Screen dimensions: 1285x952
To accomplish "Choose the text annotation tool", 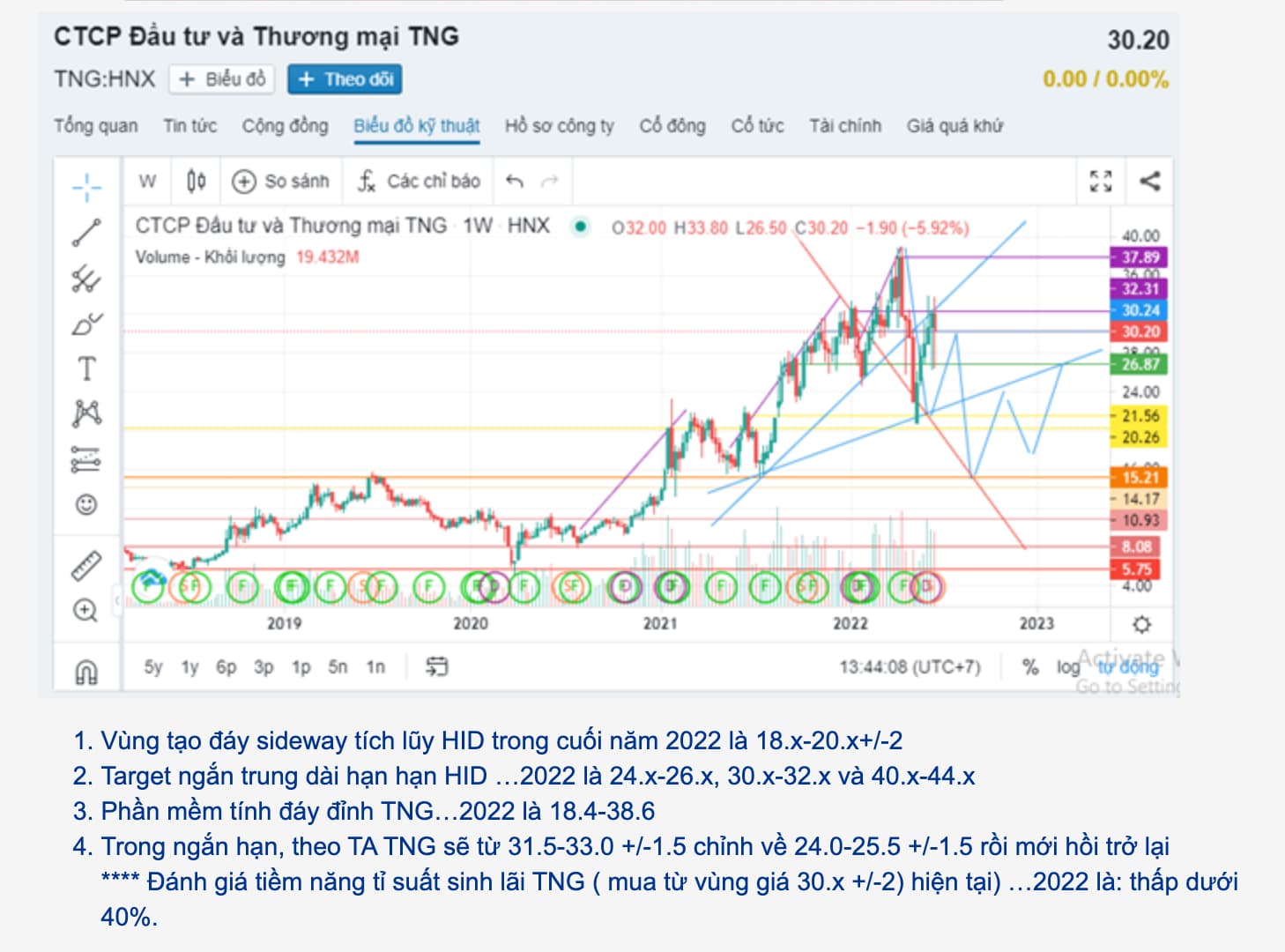I will [x=86, y=368].
